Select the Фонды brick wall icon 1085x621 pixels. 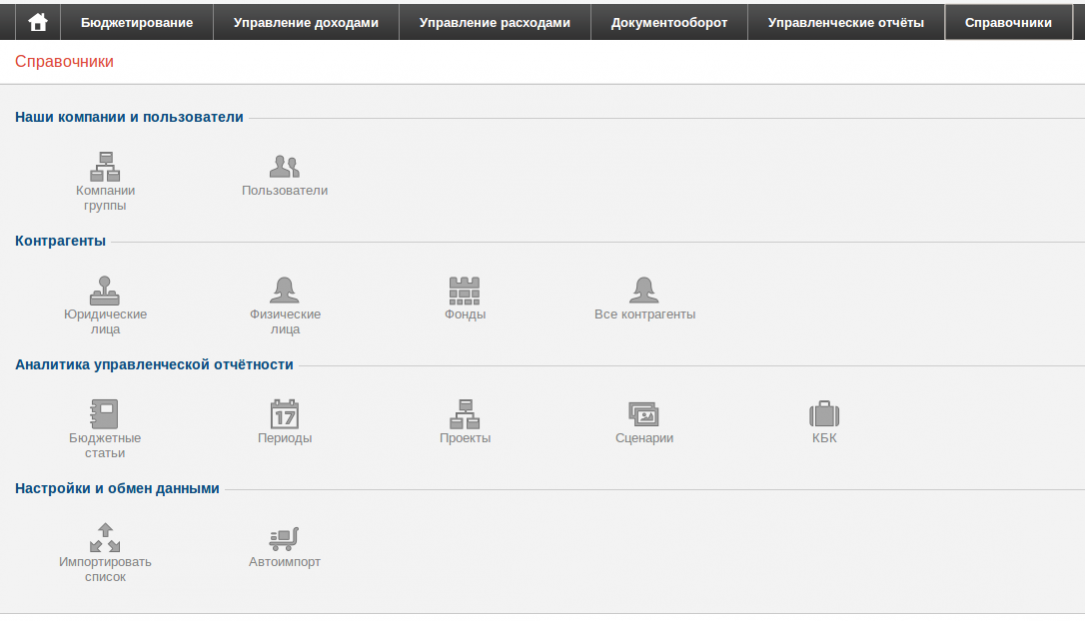coord(464,290)
